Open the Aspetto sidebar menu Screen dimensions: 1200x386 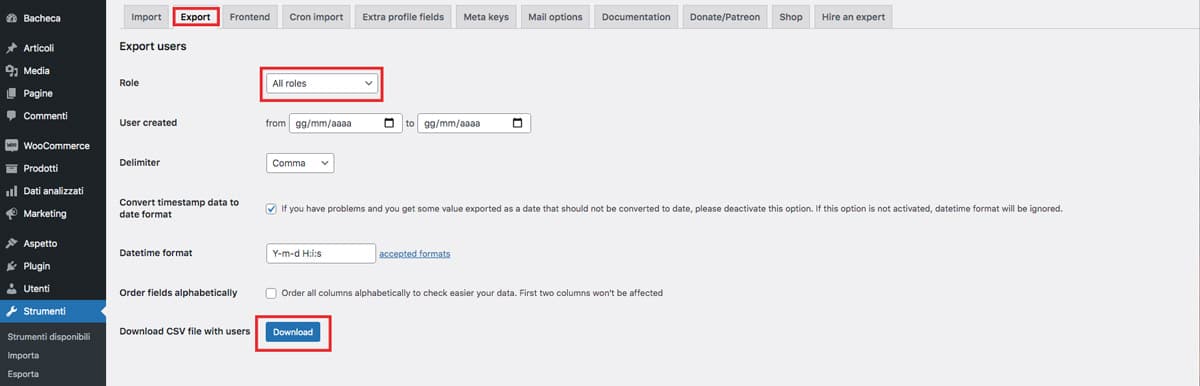(53, 243)
